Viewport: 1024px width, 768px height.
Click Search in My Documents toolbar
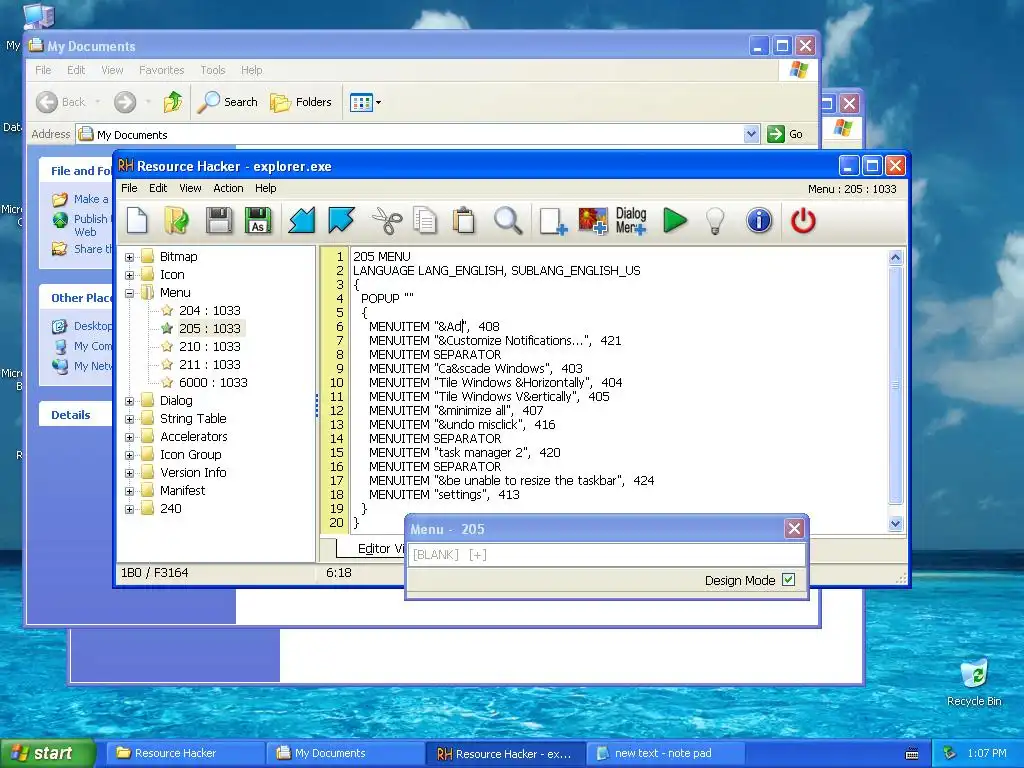[x=228, y=102]
